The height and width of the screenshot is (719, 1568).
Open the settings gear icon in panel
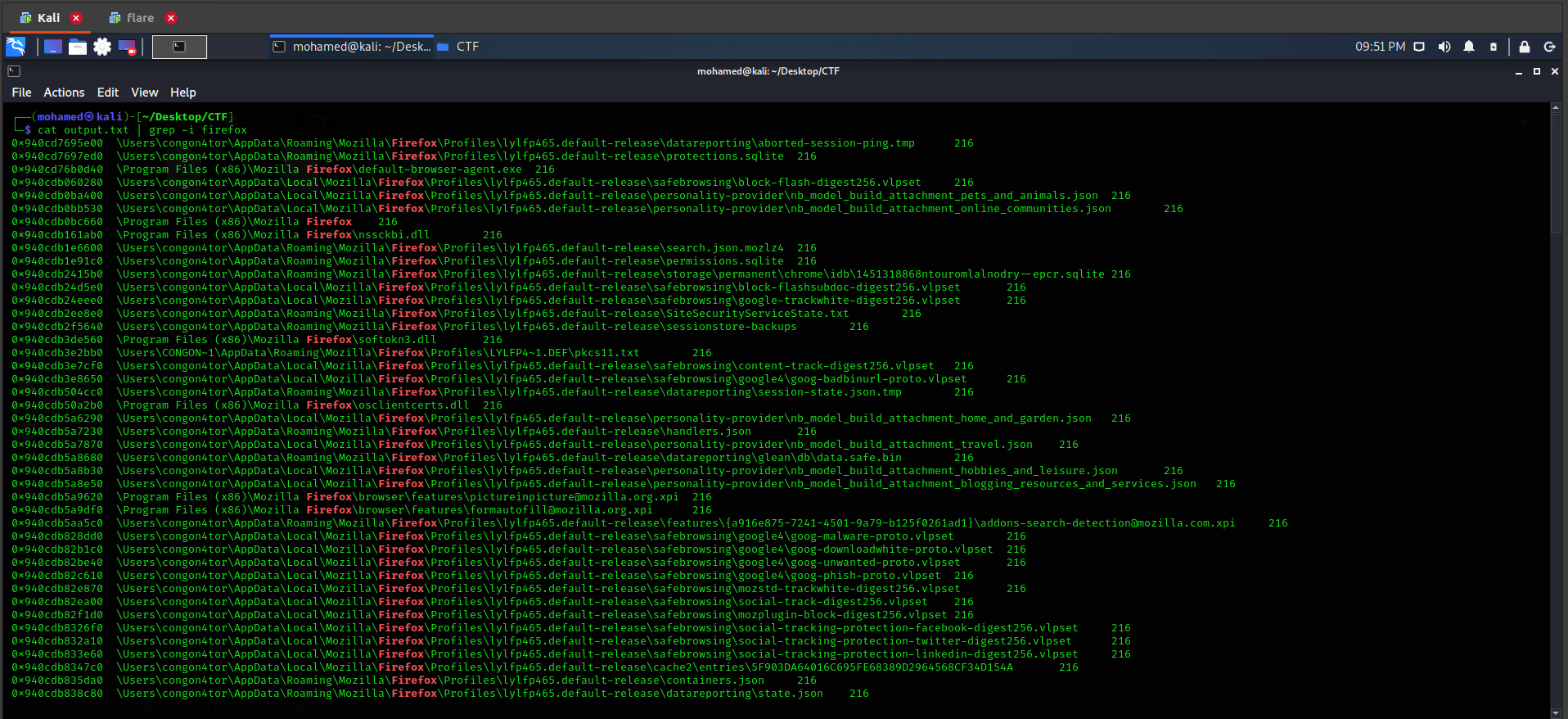click(102, 47)
